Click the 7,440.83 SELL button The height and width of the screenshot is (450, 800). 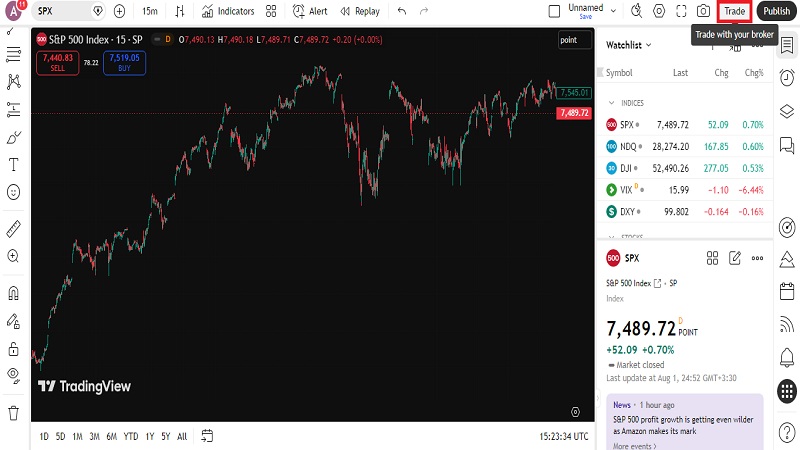[58, 63]
